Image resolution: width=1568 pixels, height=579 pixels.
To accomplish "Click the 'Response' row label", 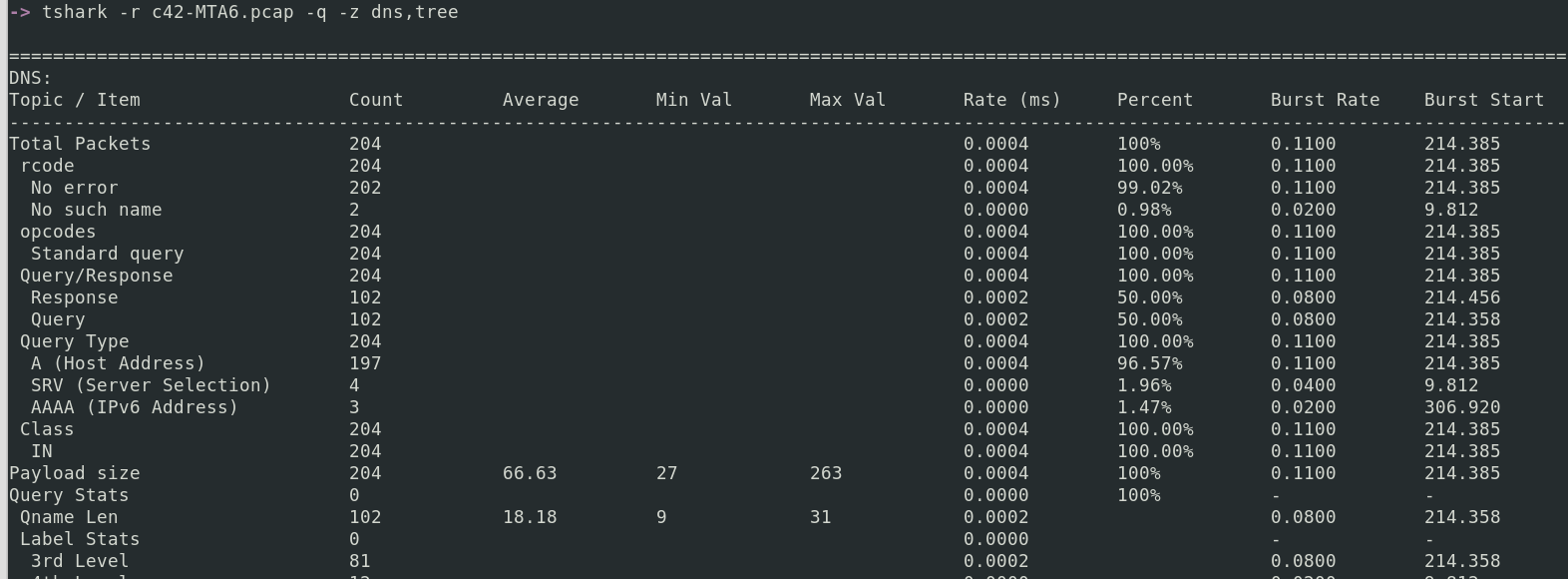I will tap(75, 297).
